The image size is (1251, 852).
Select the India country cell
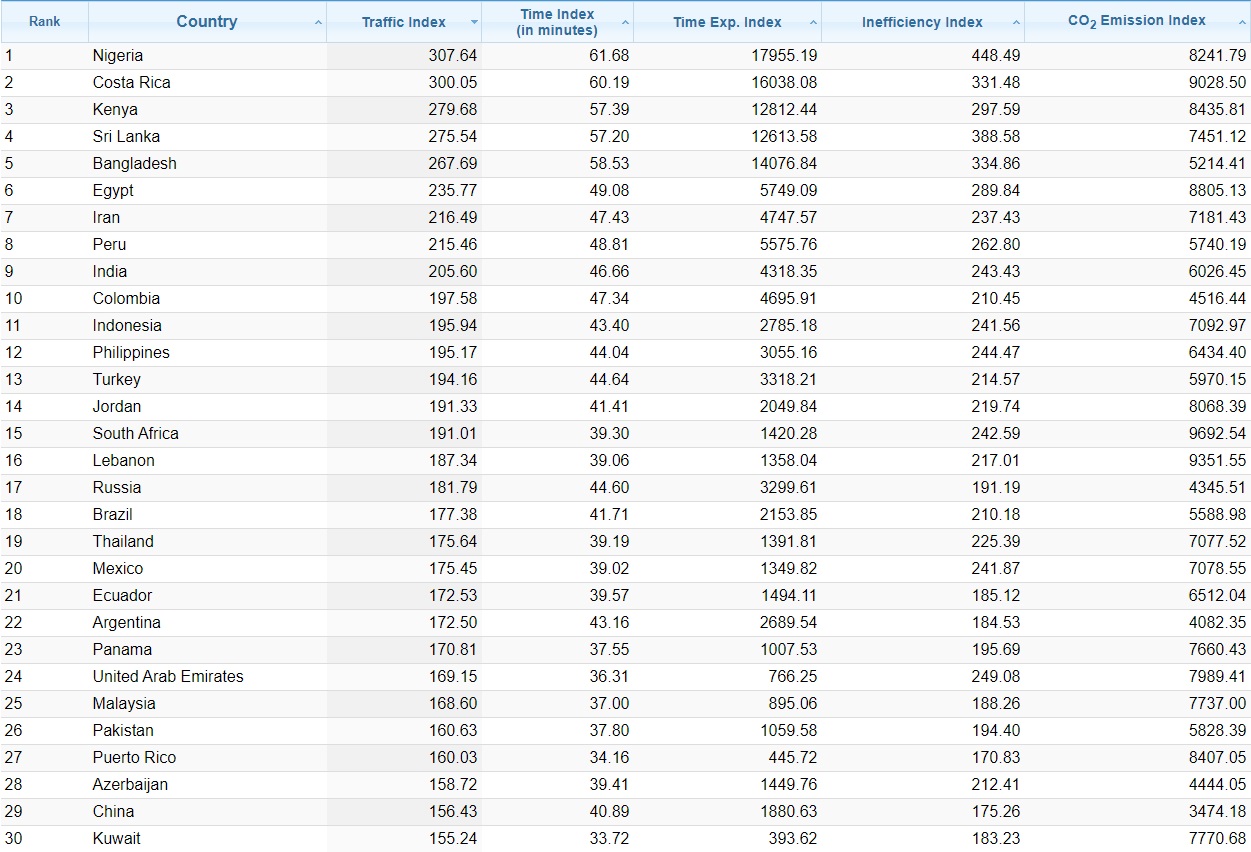[x=207, y=272]
